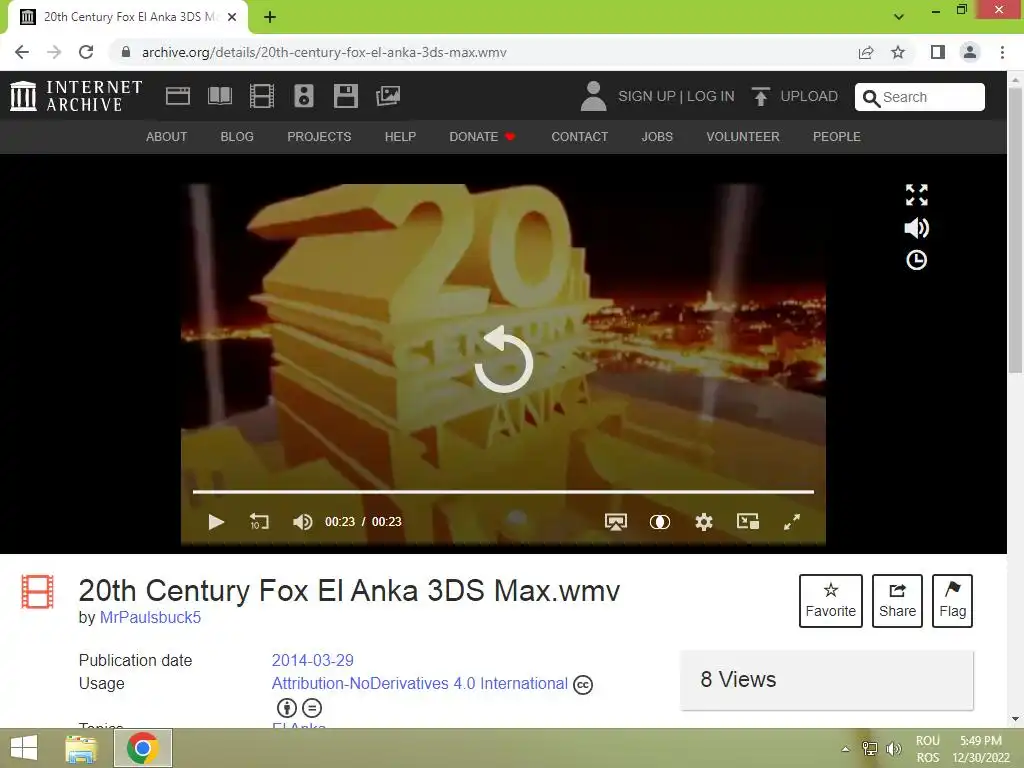Click the magnifier icon in the search box
The height and width of the screenshot is (768, 1024).
pos(871,98)
